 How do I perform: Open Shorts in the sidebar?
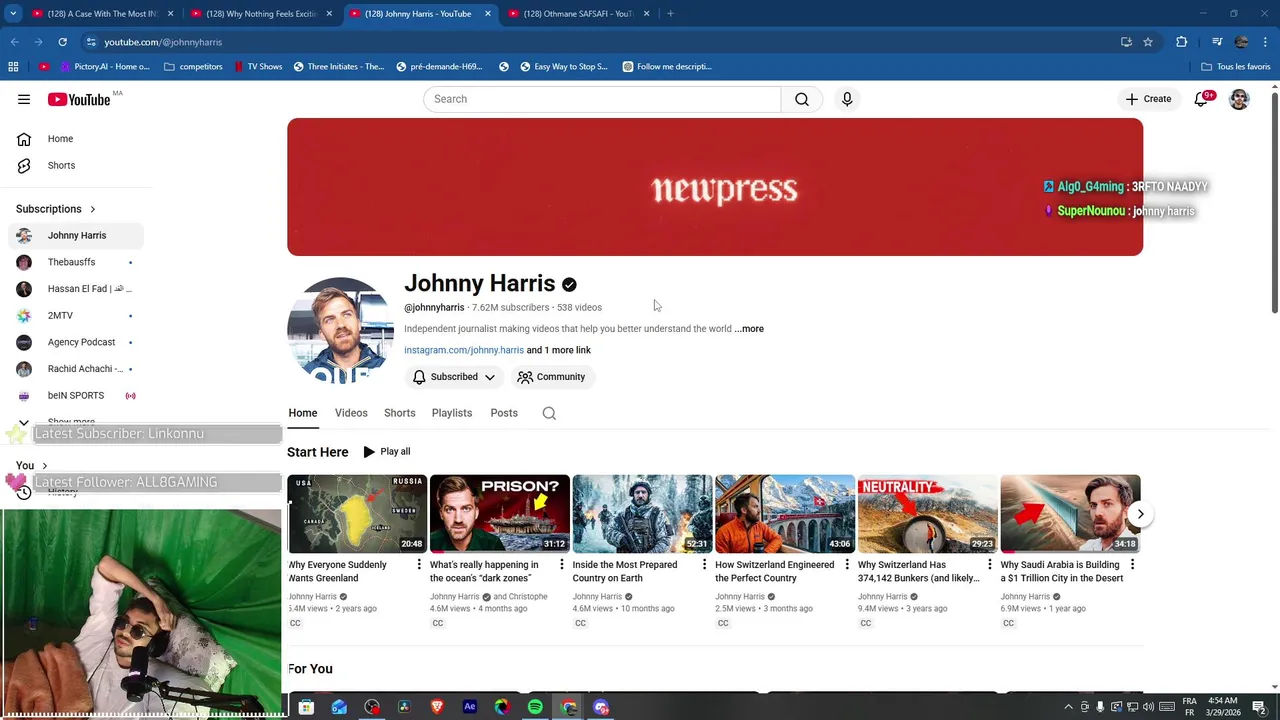point(76,165)
